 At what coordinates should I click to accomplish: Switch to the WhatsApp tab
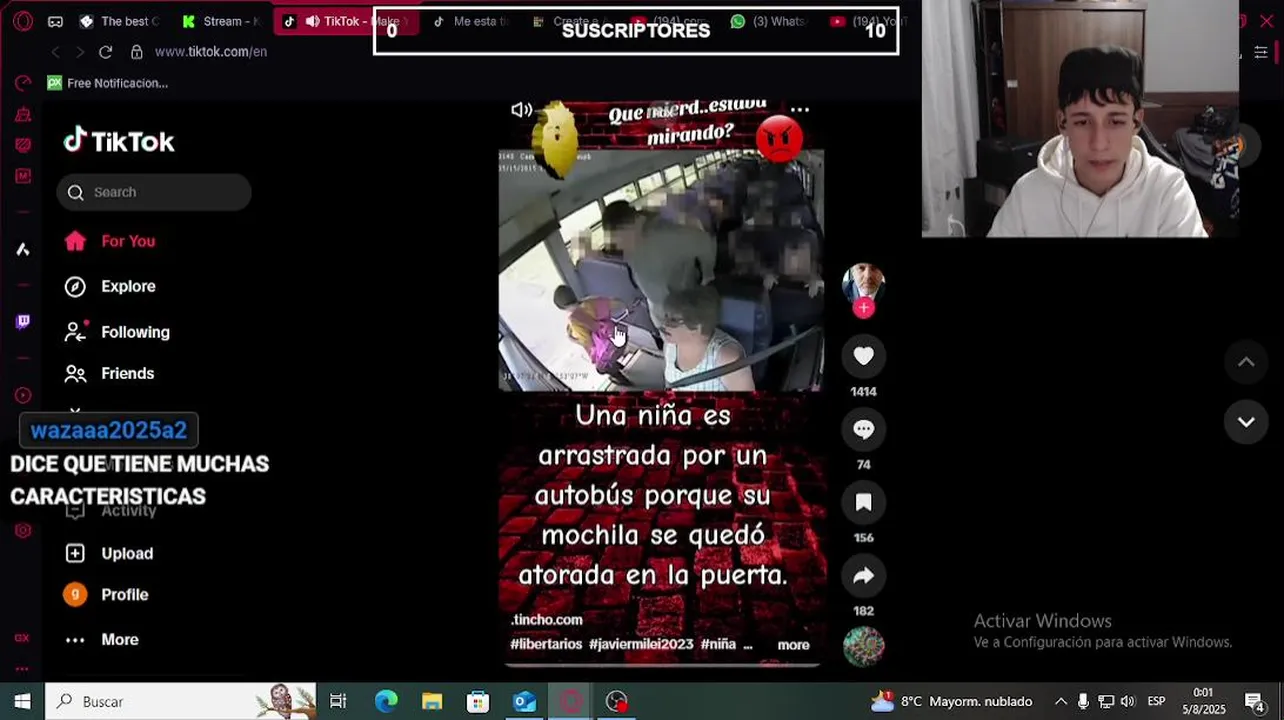(x=768, y=21)
